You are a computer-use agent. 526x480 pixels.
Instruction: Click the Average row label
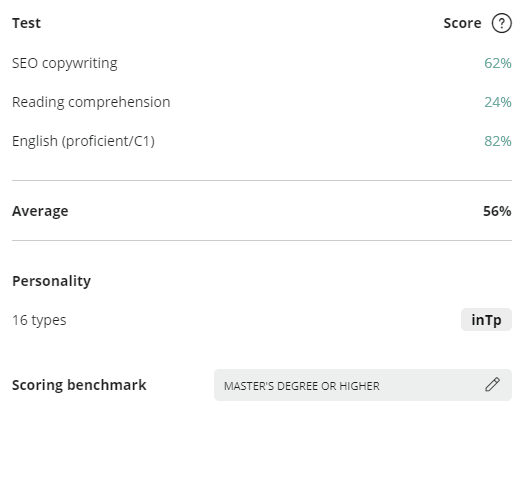40,211
